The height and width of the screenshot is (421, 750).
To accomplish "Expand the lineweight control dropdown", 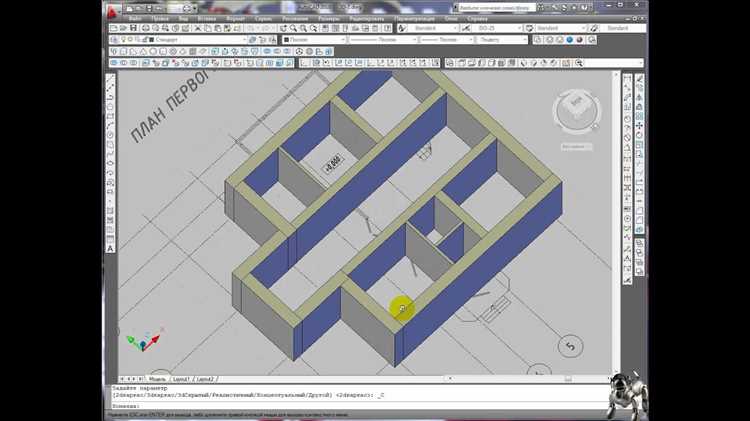I will [x=471, y=40].
